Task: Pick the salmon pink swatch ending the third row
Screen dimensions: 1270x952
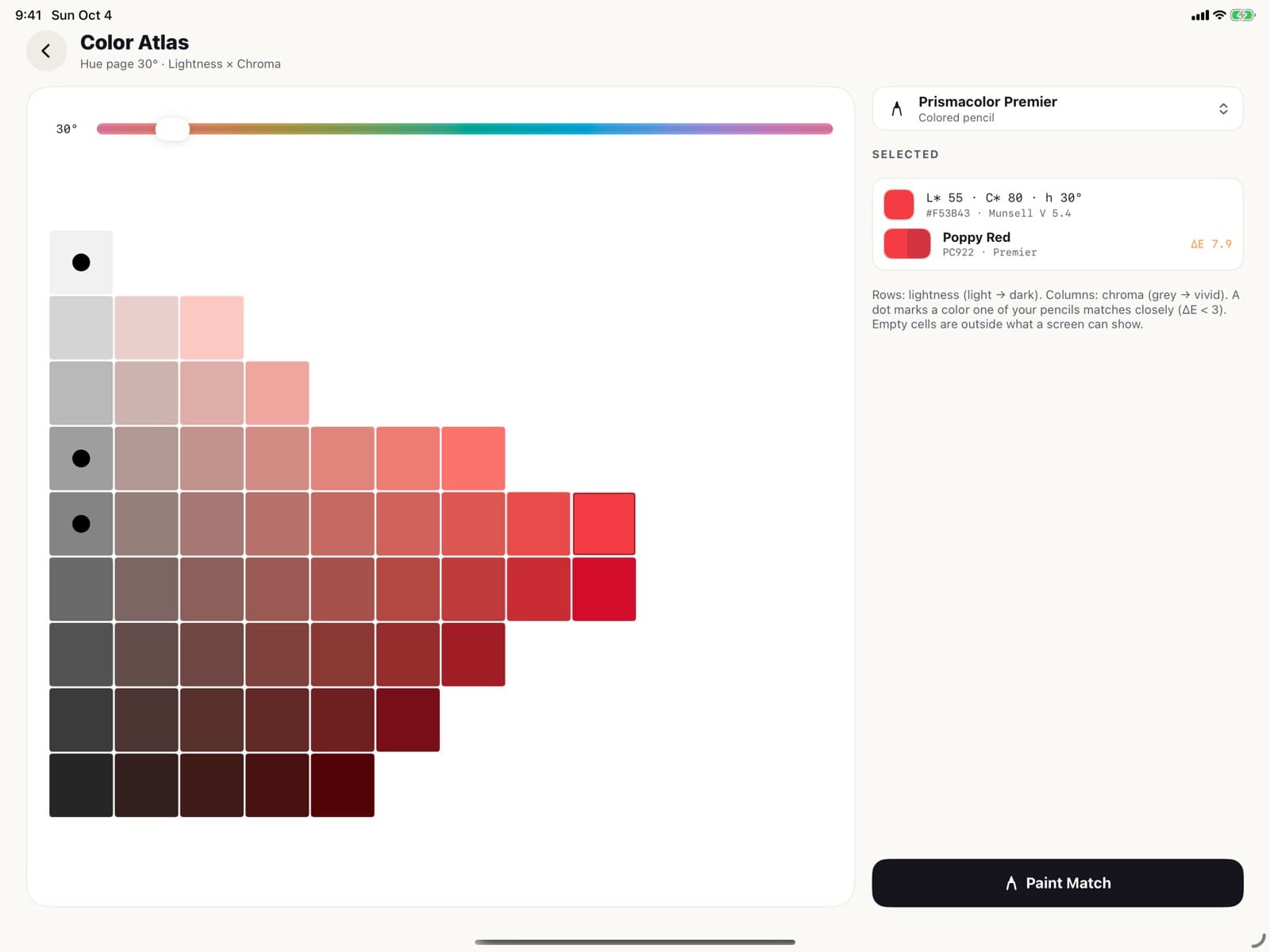Action: (x=277, y=393)
